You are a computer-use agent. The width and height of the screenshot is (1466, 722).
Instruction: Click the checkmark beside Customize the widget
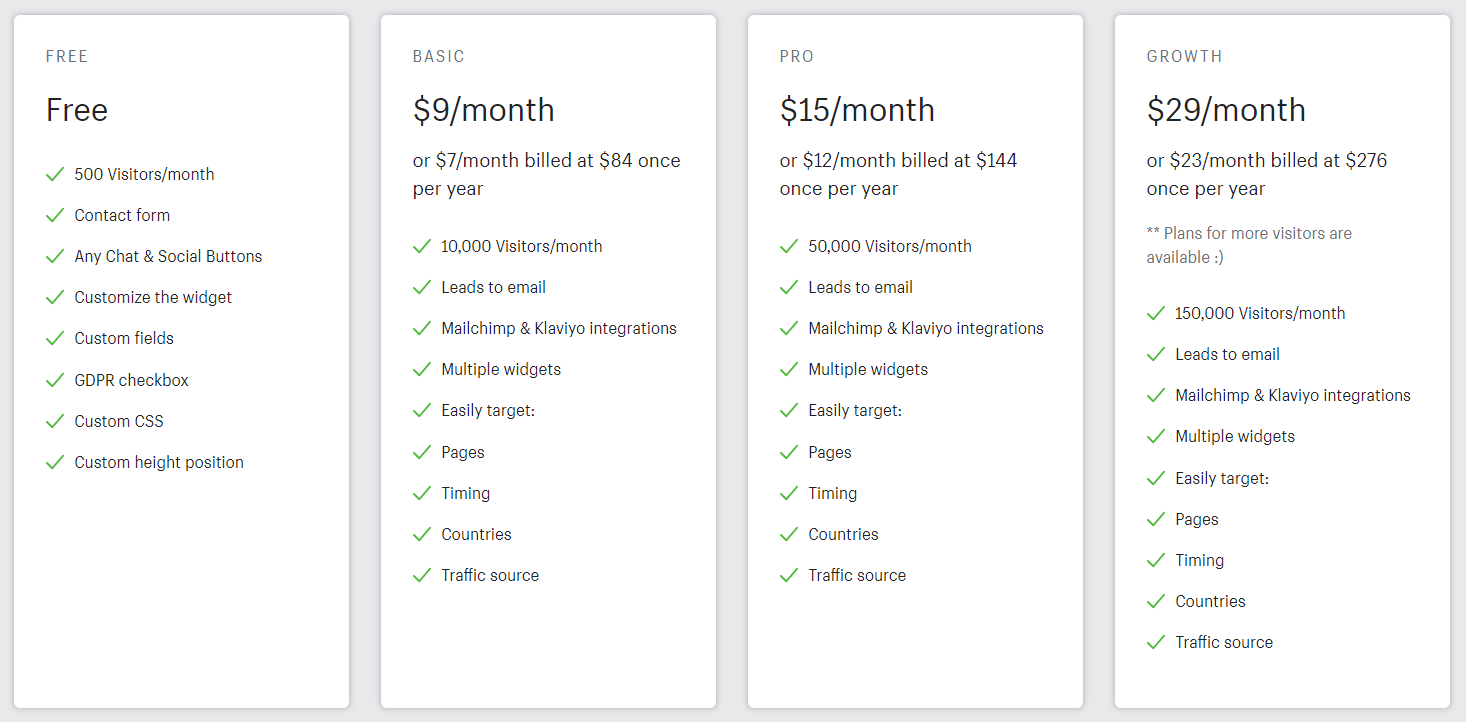[55, 297]
